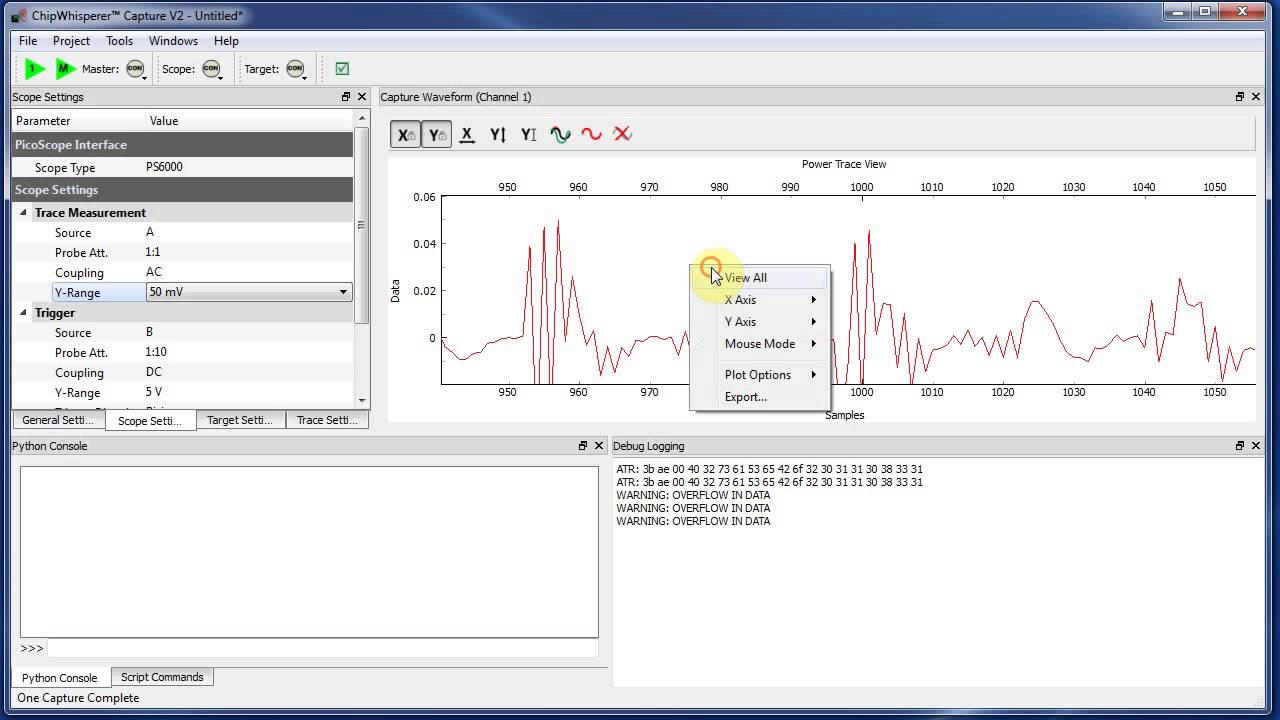Click the Python console input line
1280x720 pixels.
[x=322, y=648]
